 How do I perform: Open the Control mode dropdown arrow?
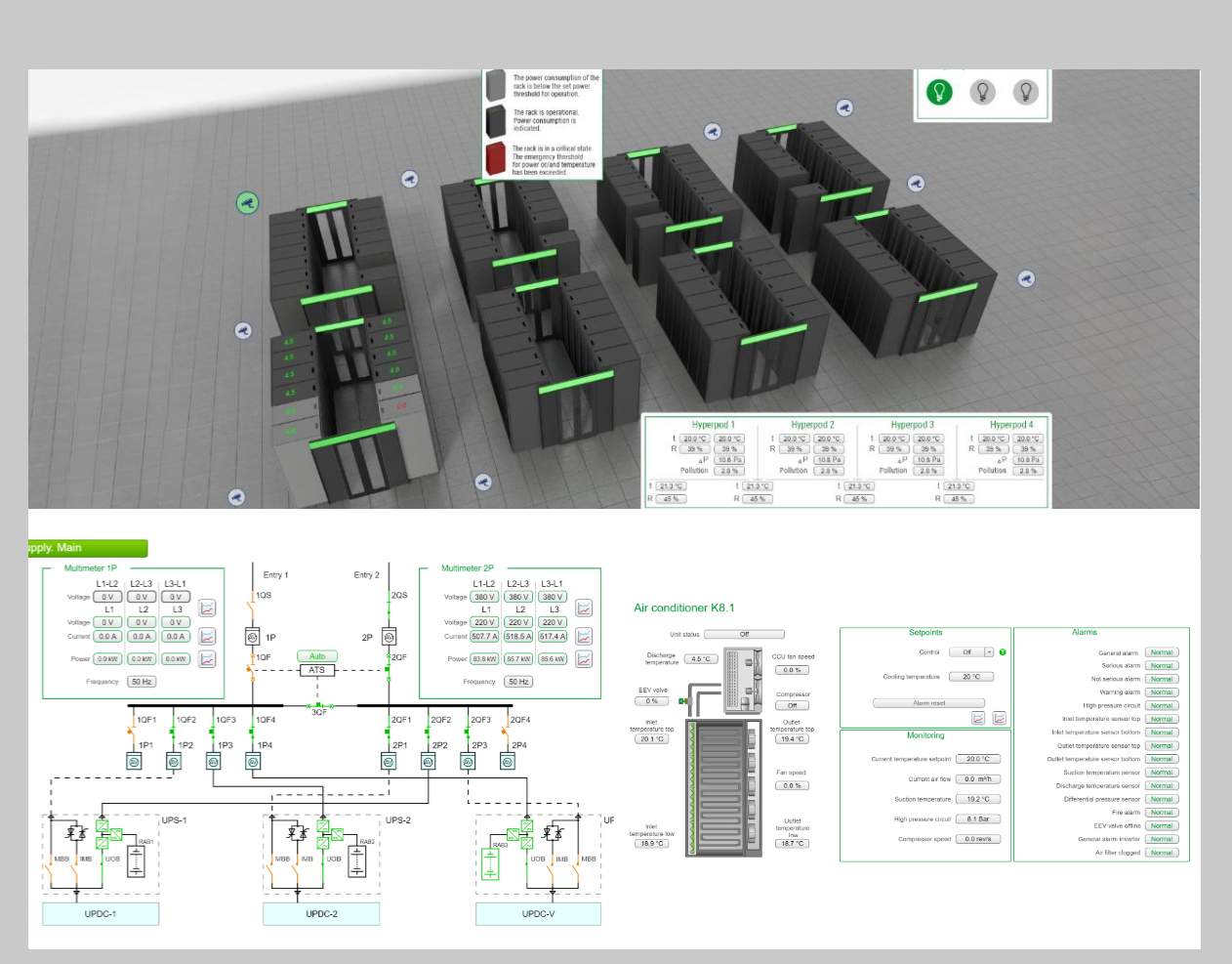(x=989, y=652)
